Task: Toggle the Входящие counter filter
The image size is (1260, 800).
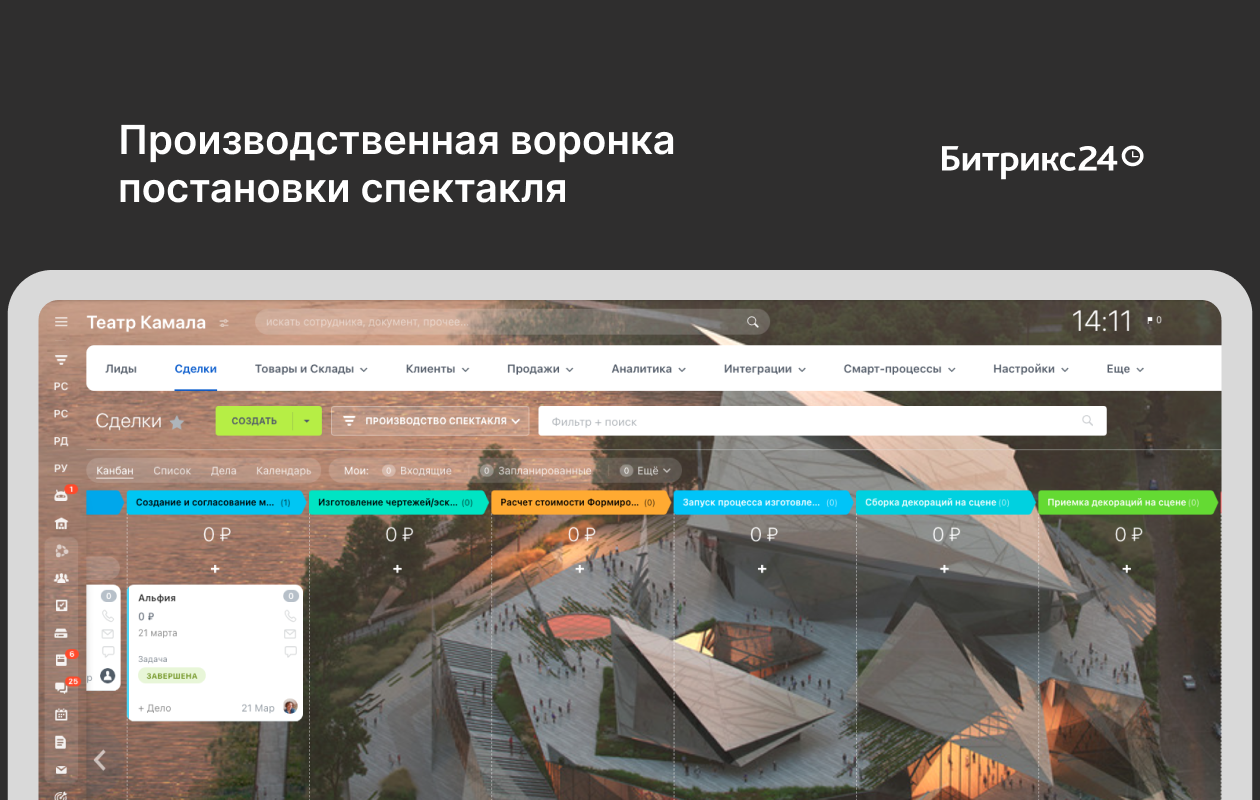Action: tap(416, 470)
